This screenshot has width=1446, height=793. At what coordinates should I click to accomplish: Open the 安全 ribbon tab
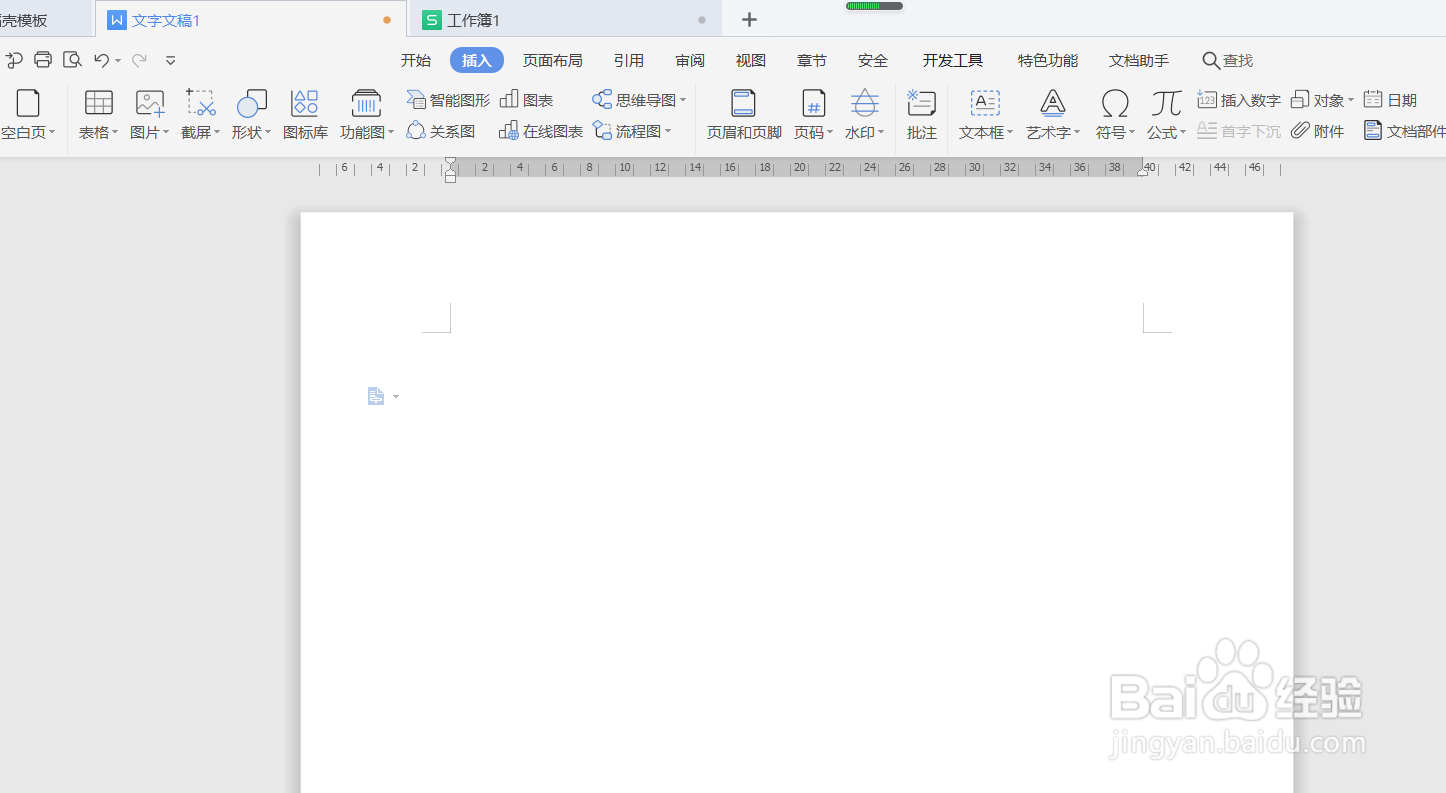(x=873, y=60)
